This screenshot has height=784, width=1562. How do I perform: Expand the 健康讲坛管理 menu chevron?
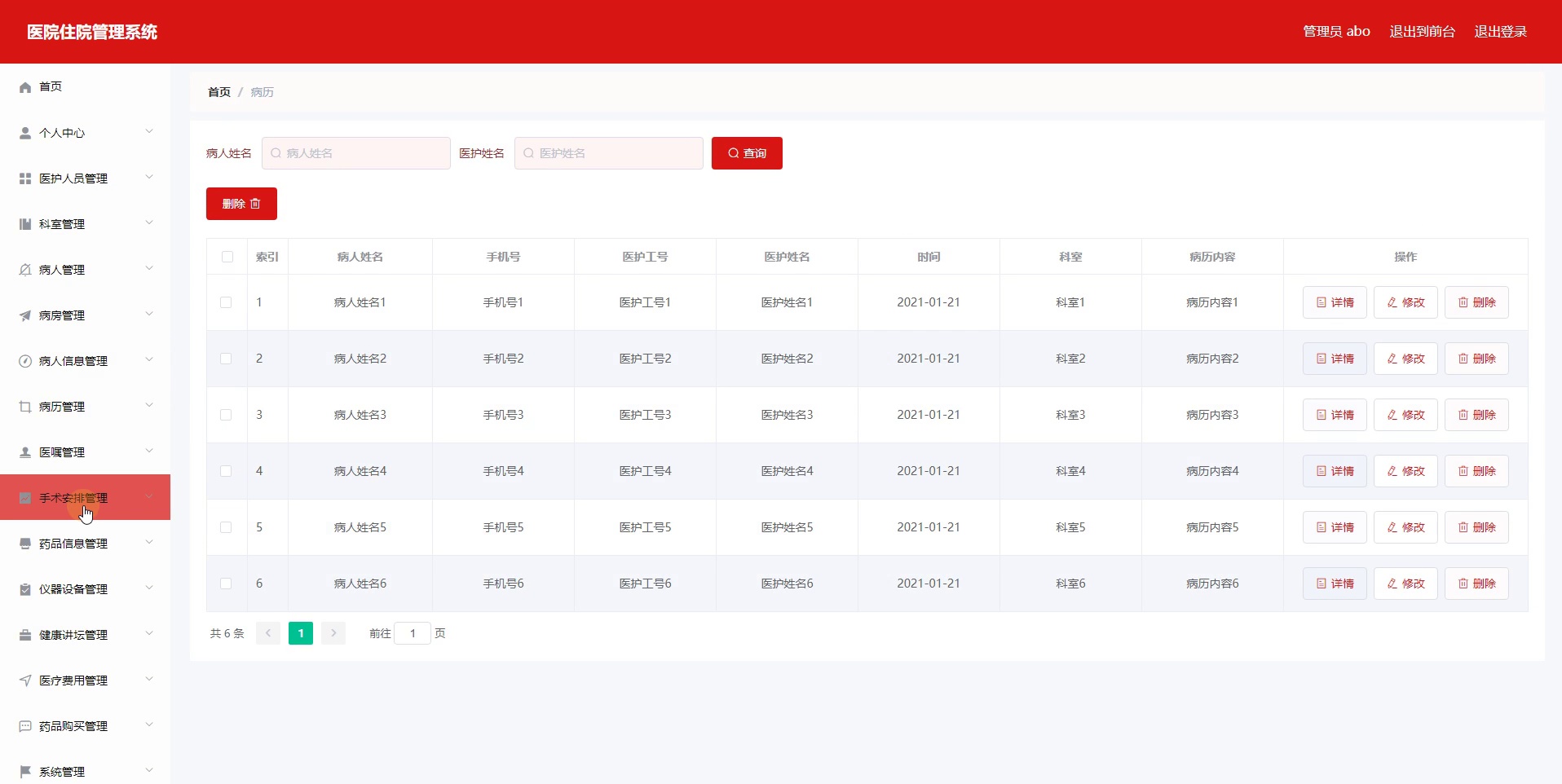click(x=149, y=634)
